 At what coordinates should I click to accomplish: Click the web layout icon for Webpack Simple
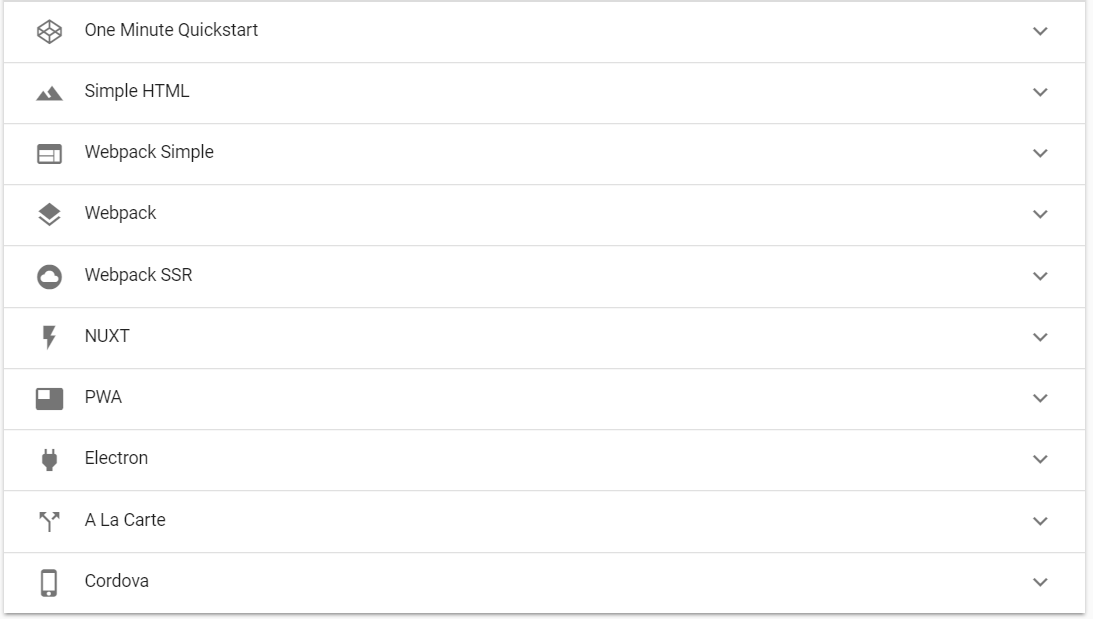[49, 154]
